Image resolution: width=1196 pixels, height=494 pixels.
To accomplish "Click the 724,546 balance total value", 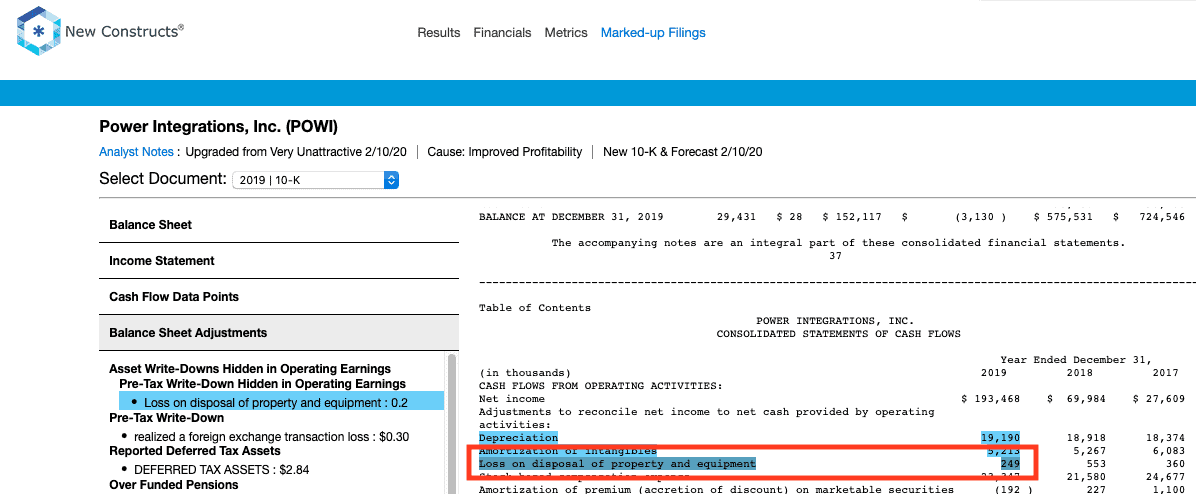I will pos(1164,217).
